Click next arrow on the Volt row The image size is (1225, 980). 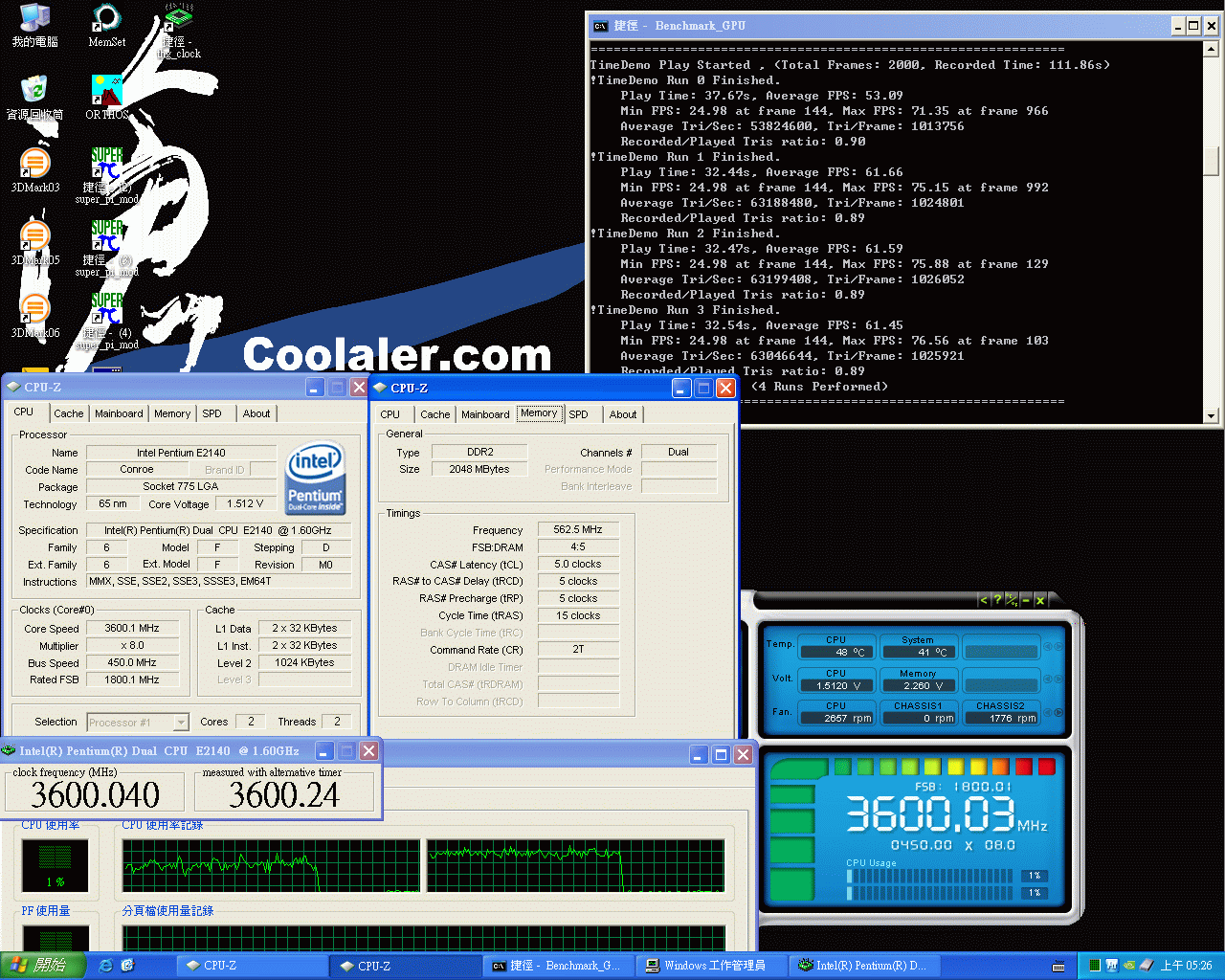[1058, 679]
